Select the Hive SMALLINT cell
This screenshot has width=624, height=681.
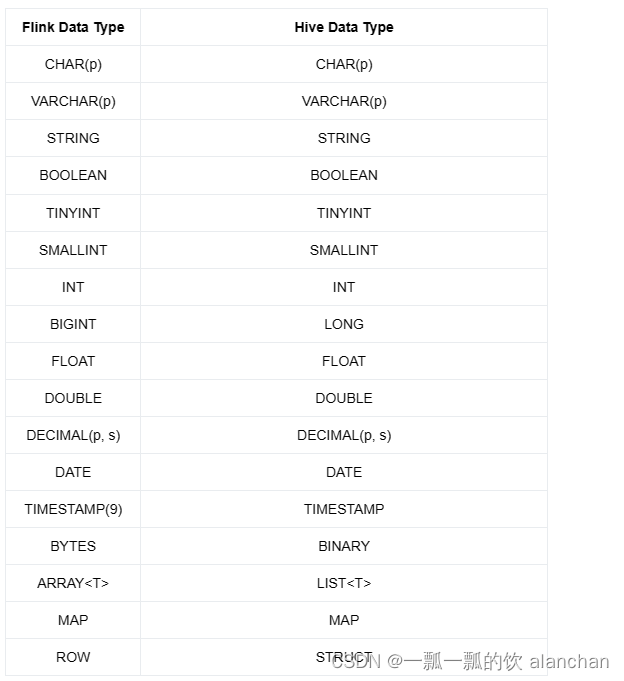[x=344, y=250]
